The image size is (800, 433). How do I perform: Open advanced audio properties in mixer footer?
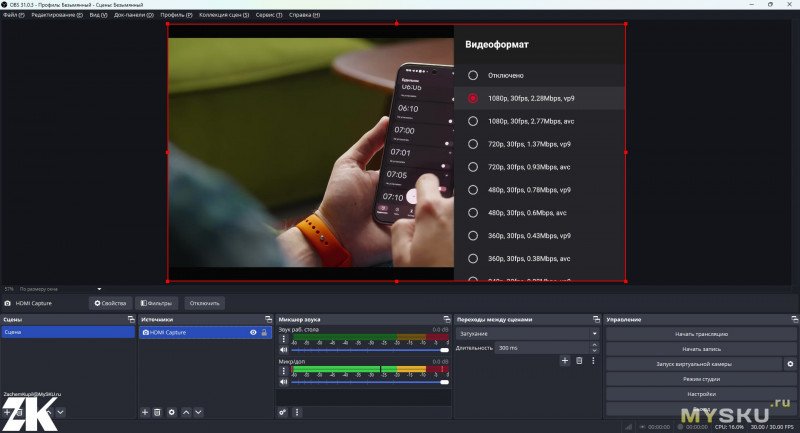tap(283, 412)
